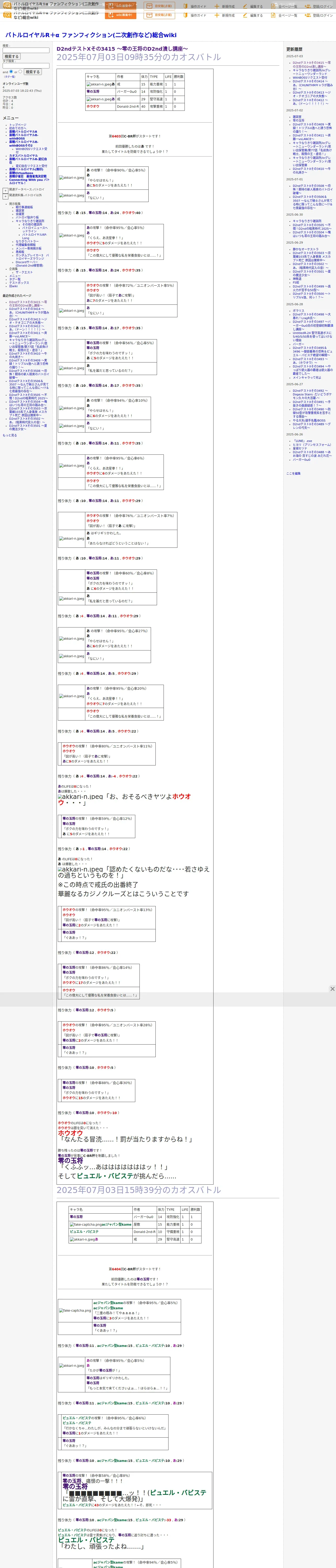
Task: Open カオスバトルロイヤル menu entry
Action: 23,155
